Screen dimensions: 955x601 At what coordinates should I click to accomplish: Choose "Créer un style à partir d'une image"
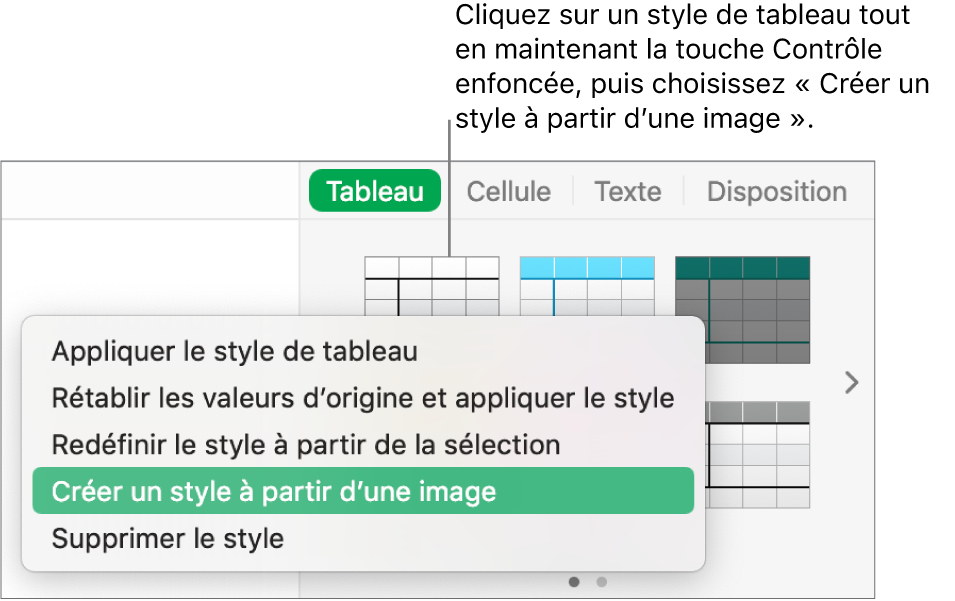(x=273, y=491)
